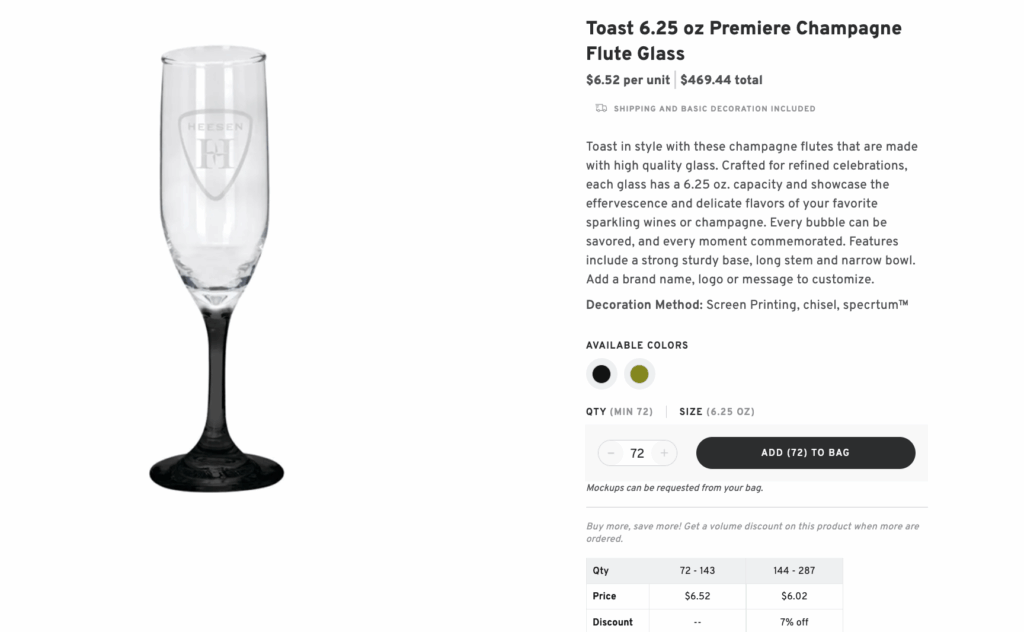Click the $6.52 per unit price
The height and width of the screenshot is (632, 1024).
(x=627, y=80)
